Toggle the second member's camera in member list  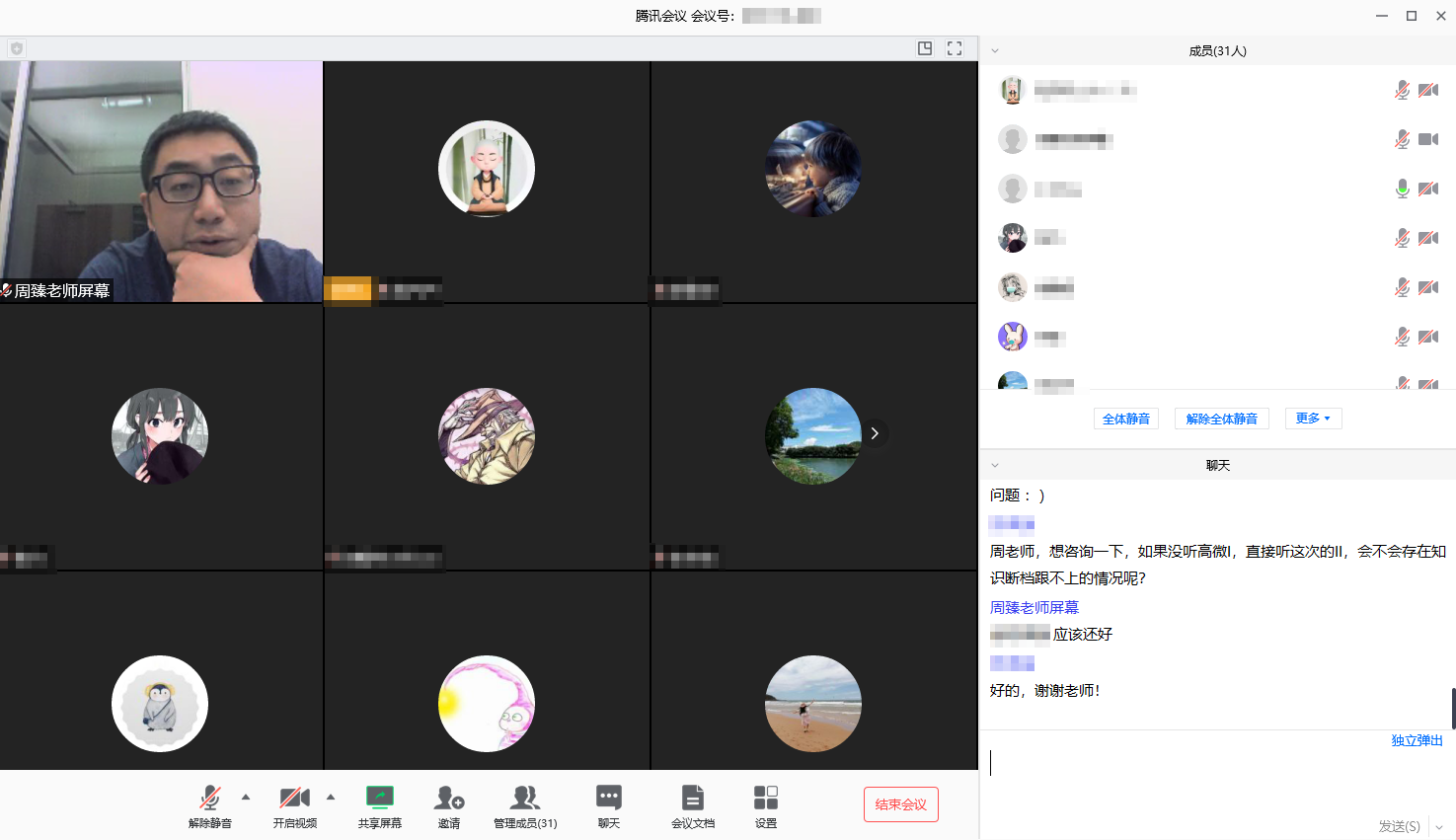1427,138
